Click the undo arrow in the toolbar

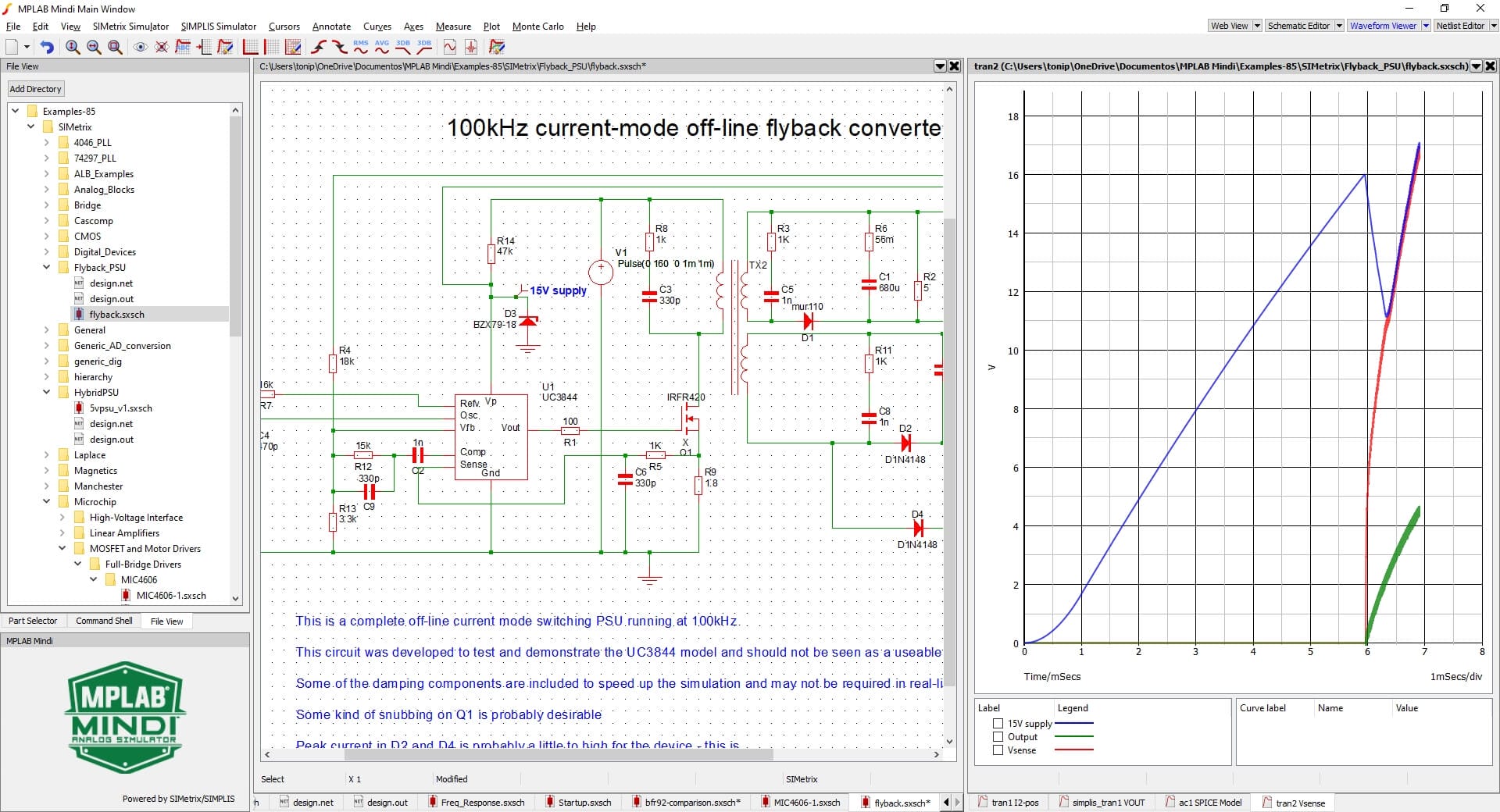click(x=47, y=48)
